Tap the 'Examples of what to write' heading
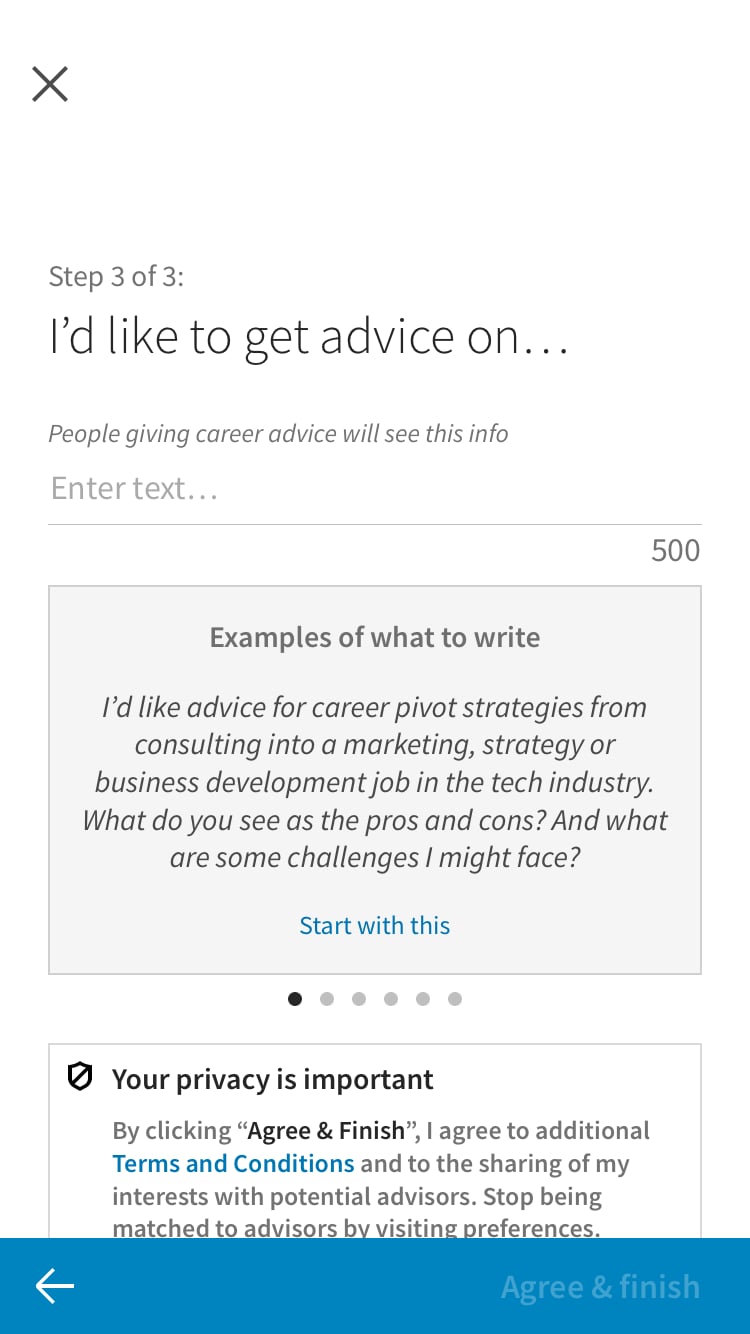750x1334 pixels. (x=375, y=637)
